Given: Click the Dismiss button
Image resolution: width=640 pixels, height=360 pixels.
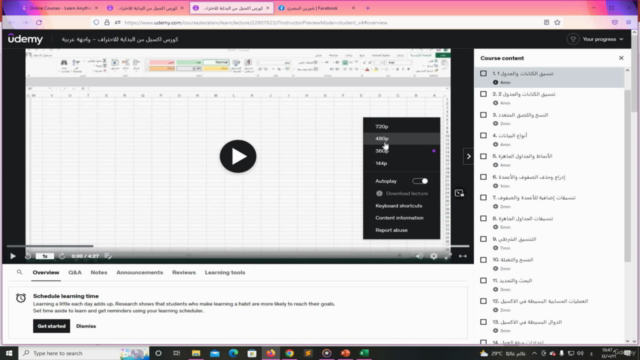Looking at the screenshot, I should (x=86, y=326).
